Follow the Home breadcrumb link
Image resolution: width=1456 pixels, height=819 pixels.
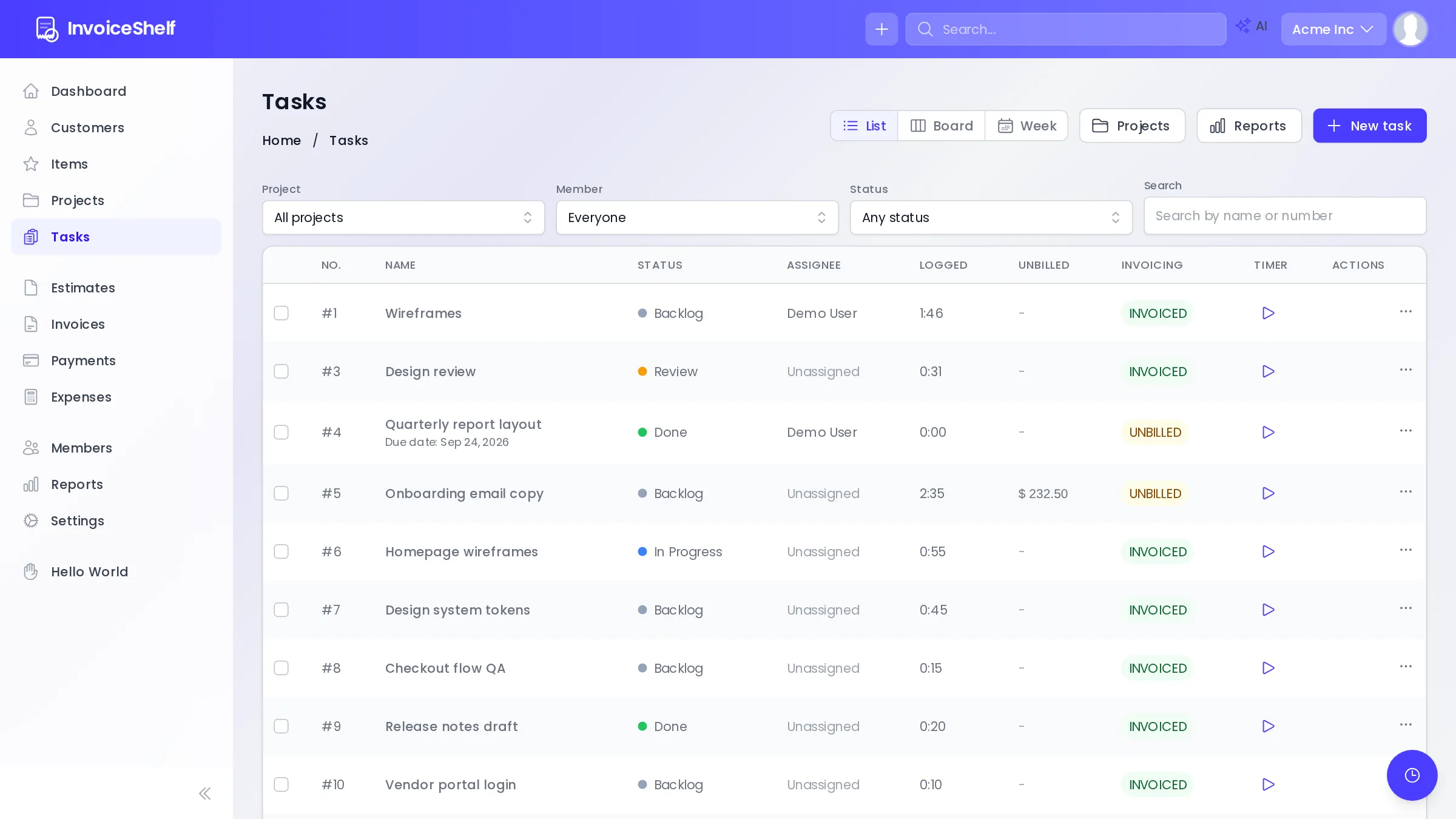tap(281, 140)
